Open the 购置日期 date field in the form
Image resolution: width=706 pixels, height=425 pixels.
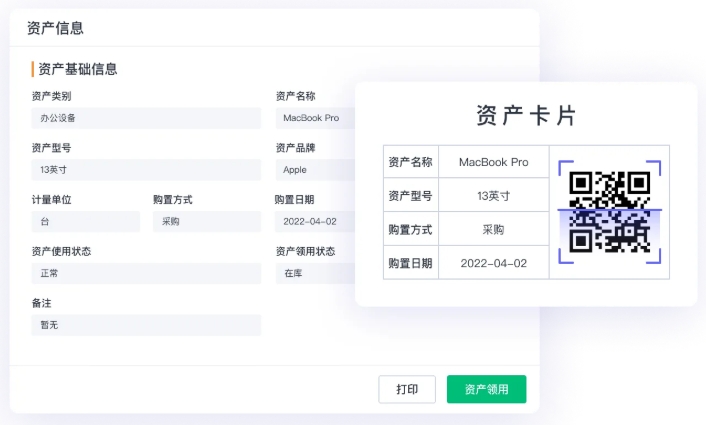click(x=315, y=221)
